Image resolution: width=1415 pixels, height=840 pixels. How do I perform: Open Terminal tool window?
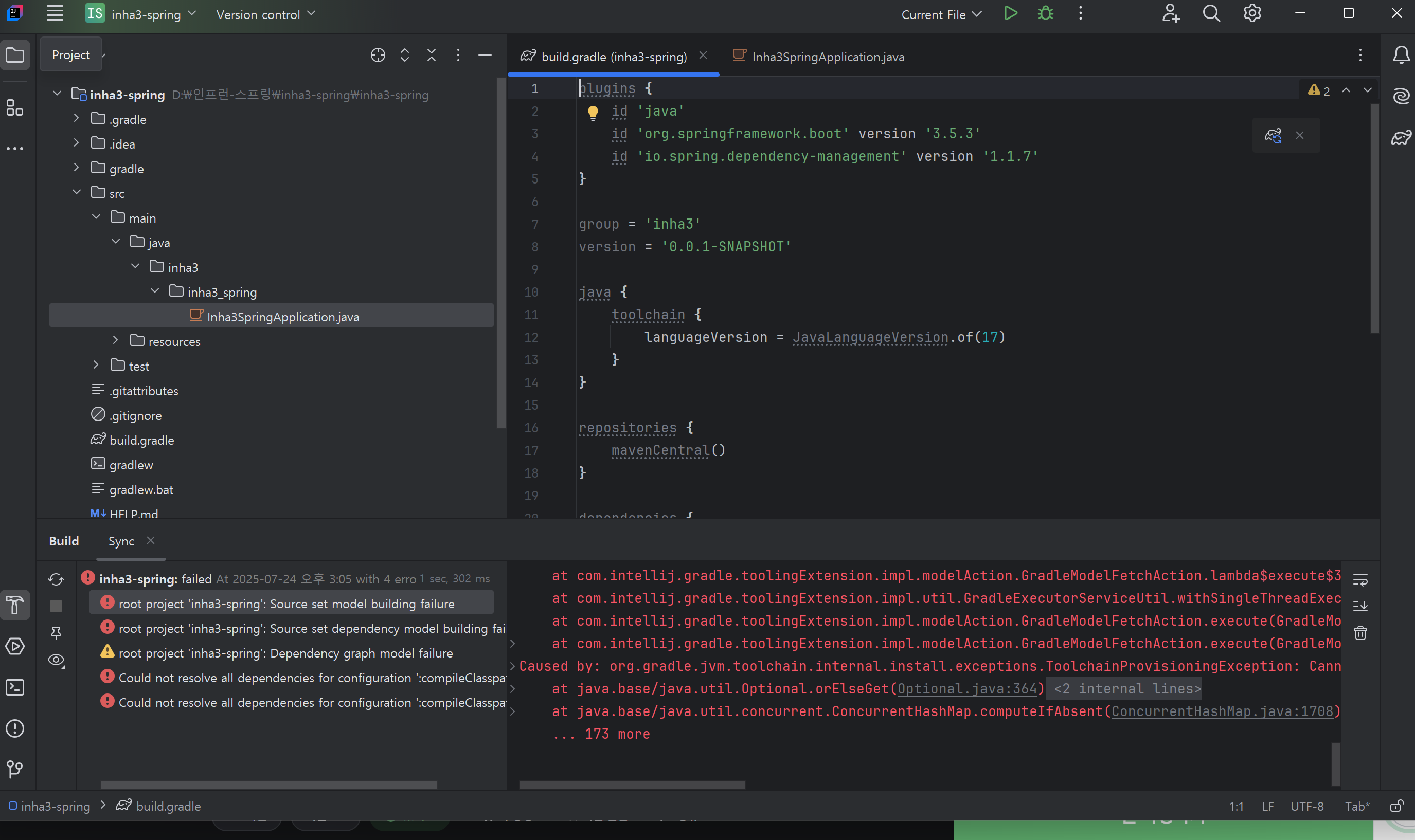(x=15, y=687)
